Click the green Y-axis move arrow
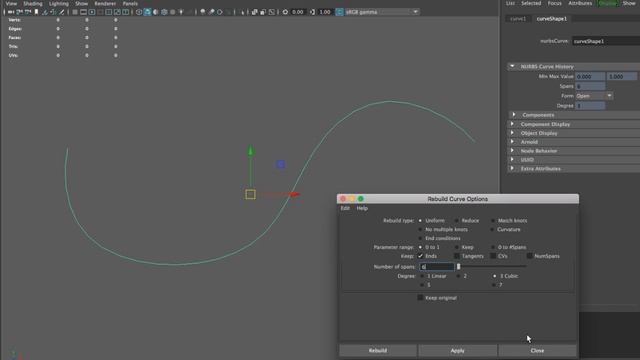Image resolution: width=640 pixels, height=360 pixels. point(250,151)
